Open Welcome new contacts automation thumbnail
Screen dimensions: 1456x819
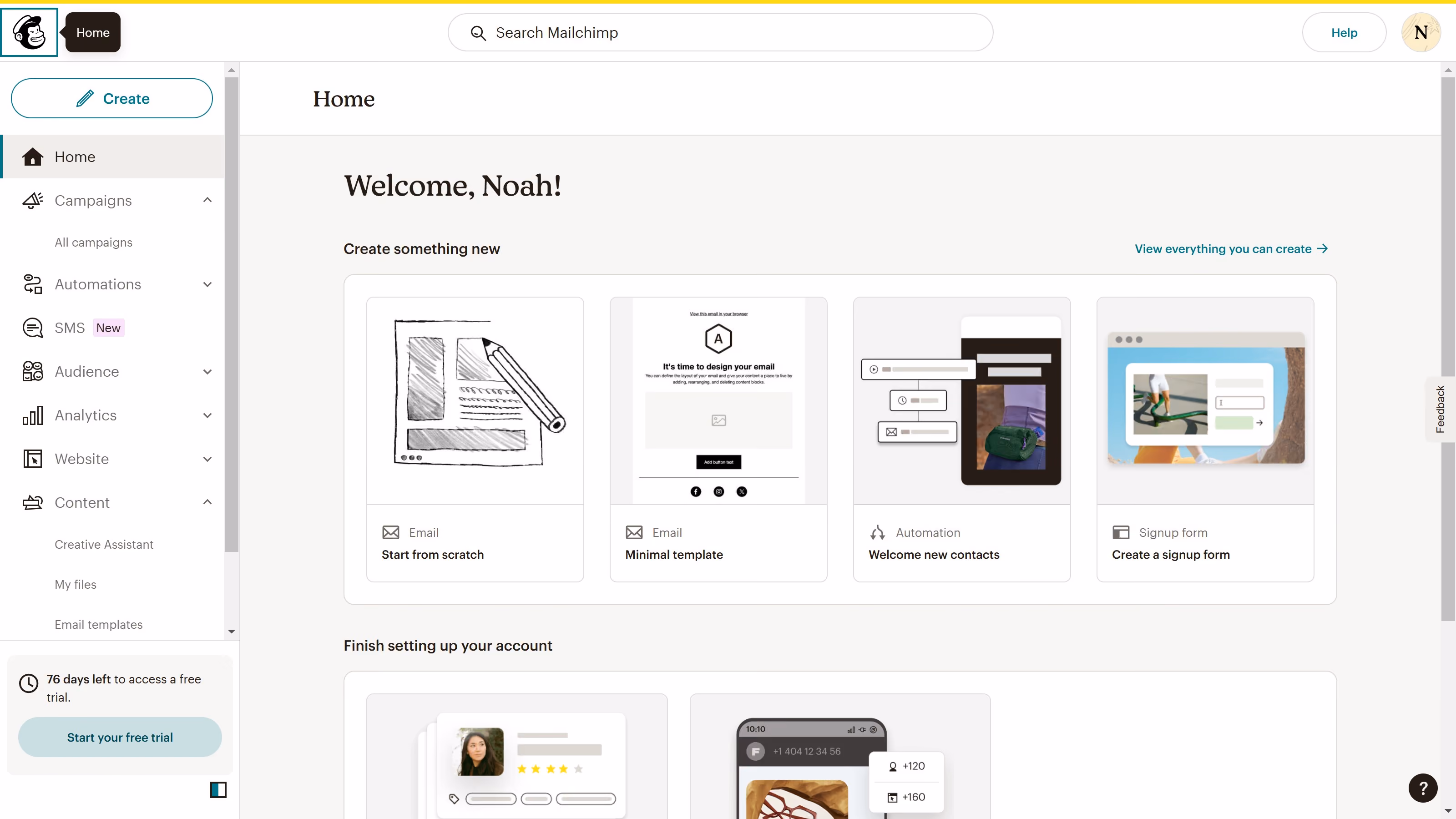[962, 401]
